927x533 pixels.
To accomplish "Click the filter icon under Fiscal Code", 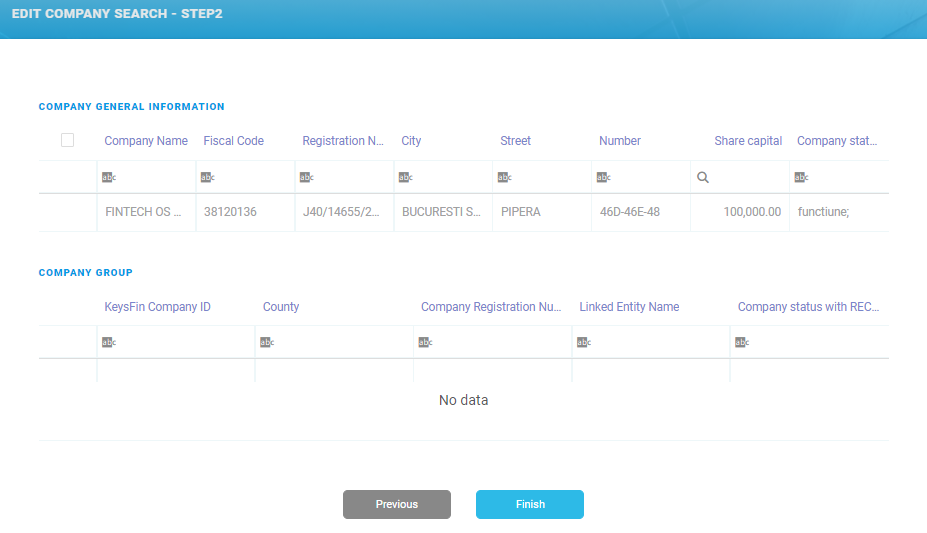I will (207, 177).
